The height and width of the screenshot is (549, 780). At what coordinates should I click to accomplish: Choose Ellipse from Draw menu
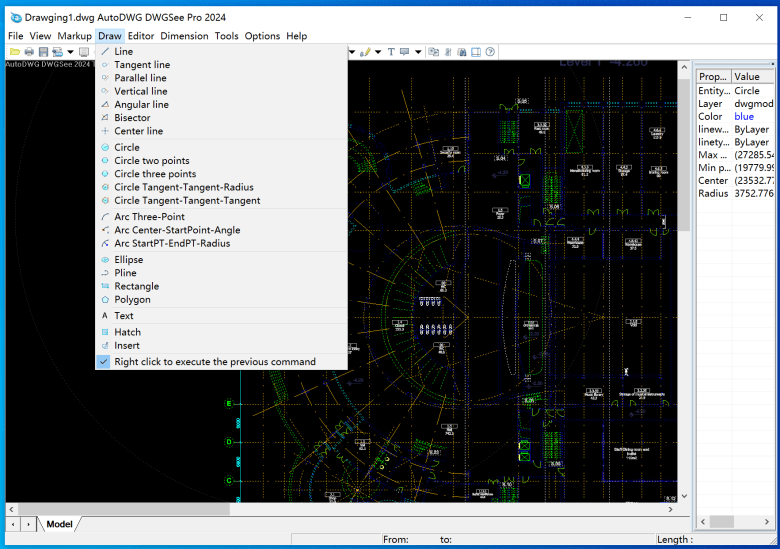click(x=221, y=260)
